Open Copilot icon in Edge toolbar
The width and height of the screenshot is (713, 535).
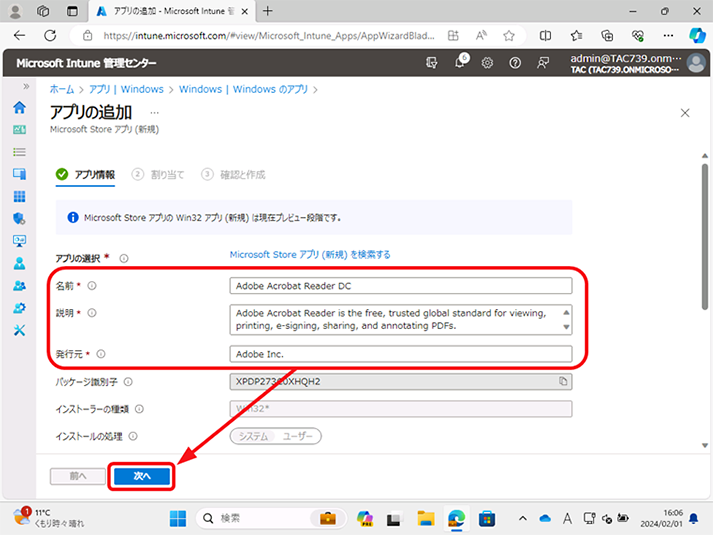point(697,35)
